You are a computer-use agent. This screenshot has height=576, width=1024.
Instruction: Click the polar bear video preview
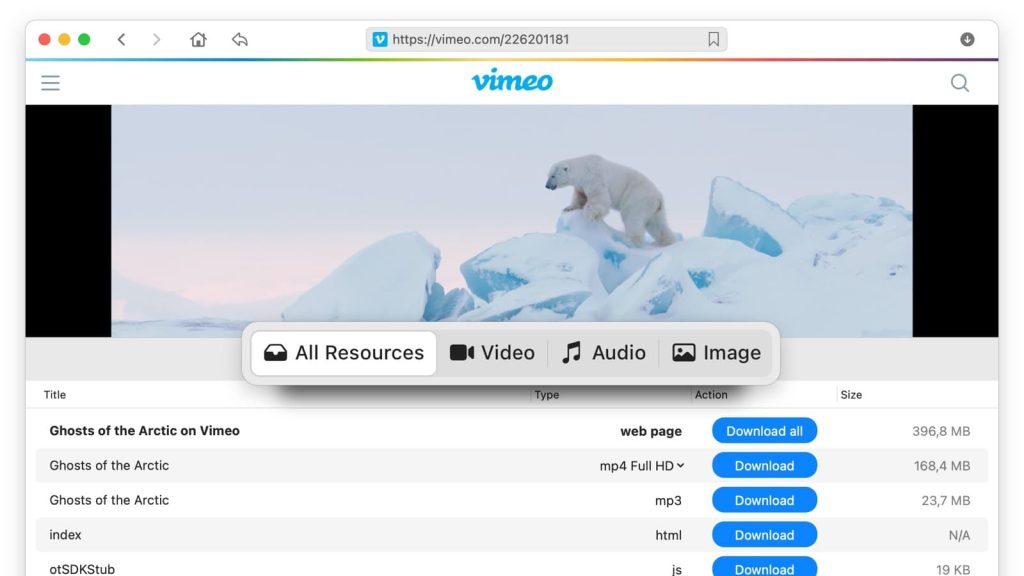512,221
